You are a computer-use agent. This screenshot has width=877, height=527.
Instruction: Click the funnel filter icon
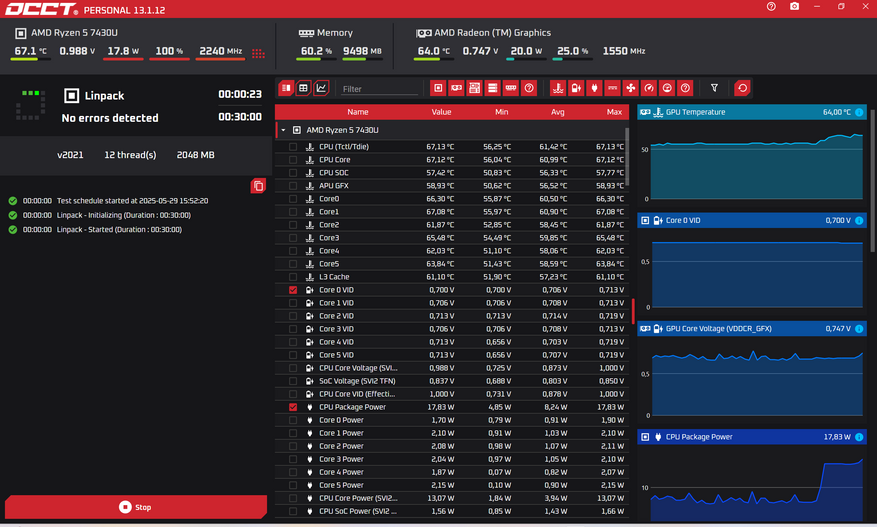pos(714,88)
